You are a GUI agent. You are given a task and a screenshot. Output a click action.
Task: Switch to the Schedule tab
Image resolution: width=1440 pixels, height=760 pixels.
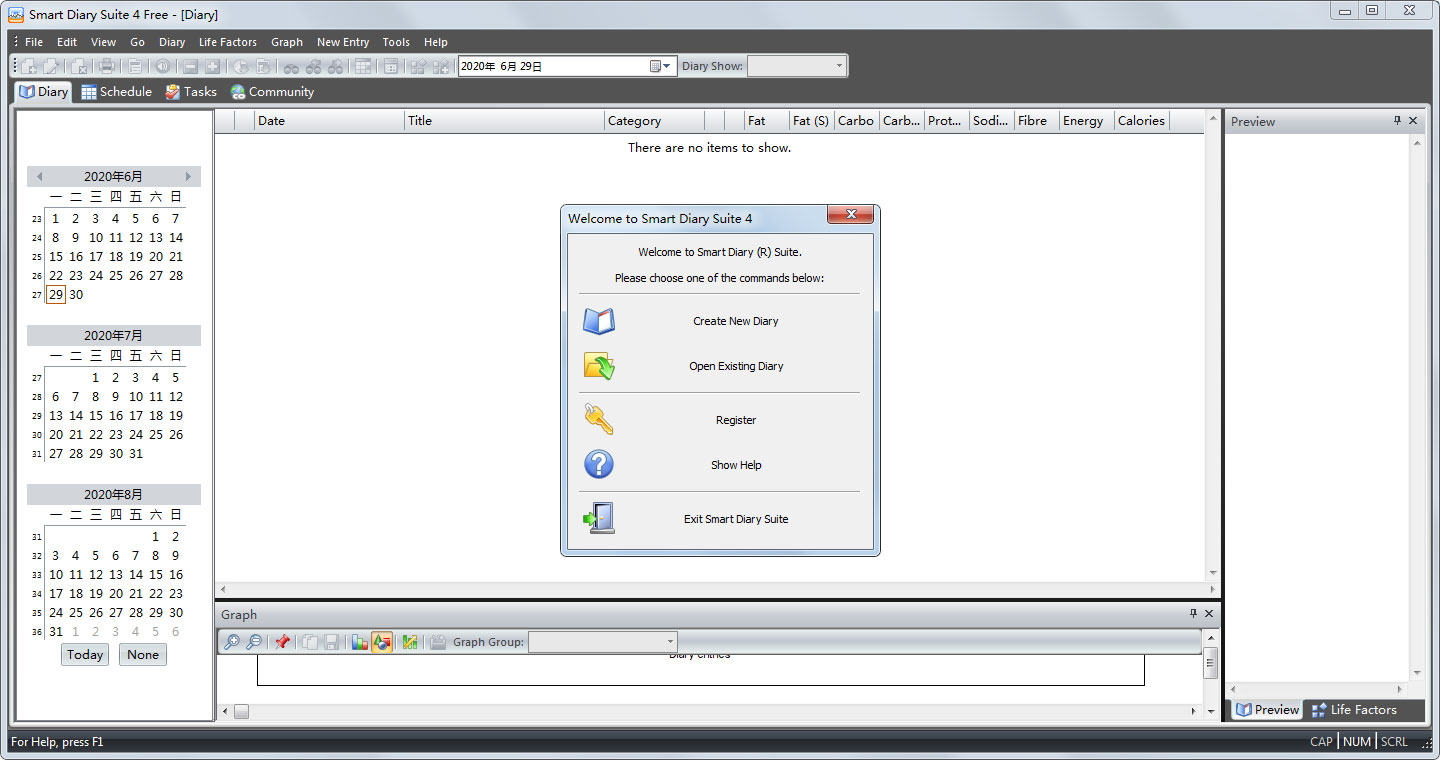[116, 92]
